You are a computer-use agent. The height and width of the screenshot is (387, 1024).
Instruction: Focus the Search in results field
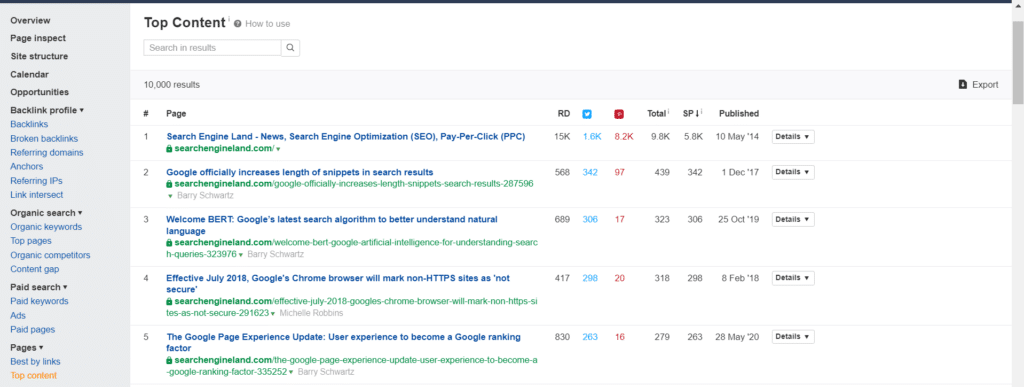point(212,48)
